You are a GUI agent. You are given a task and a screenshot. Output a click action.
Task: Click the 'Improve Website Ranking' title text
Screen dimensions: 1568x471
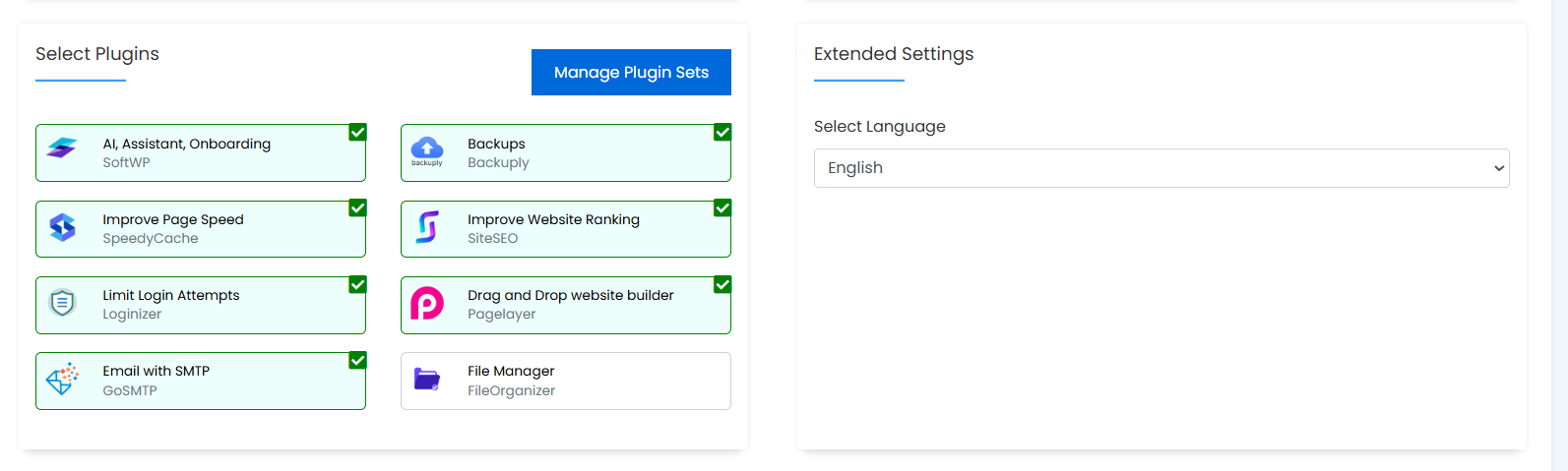[553, 219]
